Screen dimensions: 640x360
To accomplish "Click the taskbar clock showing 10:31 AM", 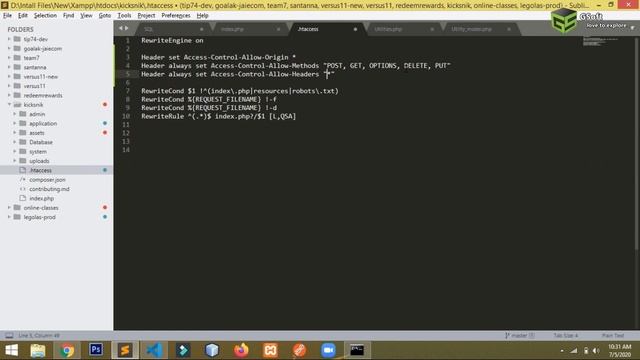I will [x=620, y=351].
